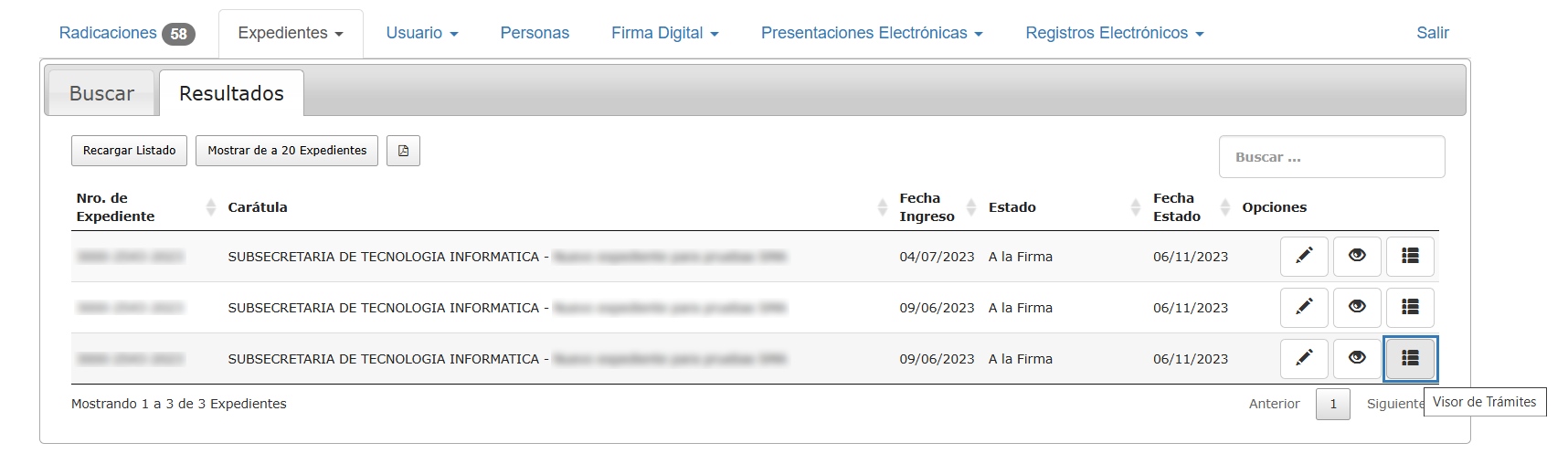
Task: Open the Usuario dropdown menu
Action: [421, 34]
